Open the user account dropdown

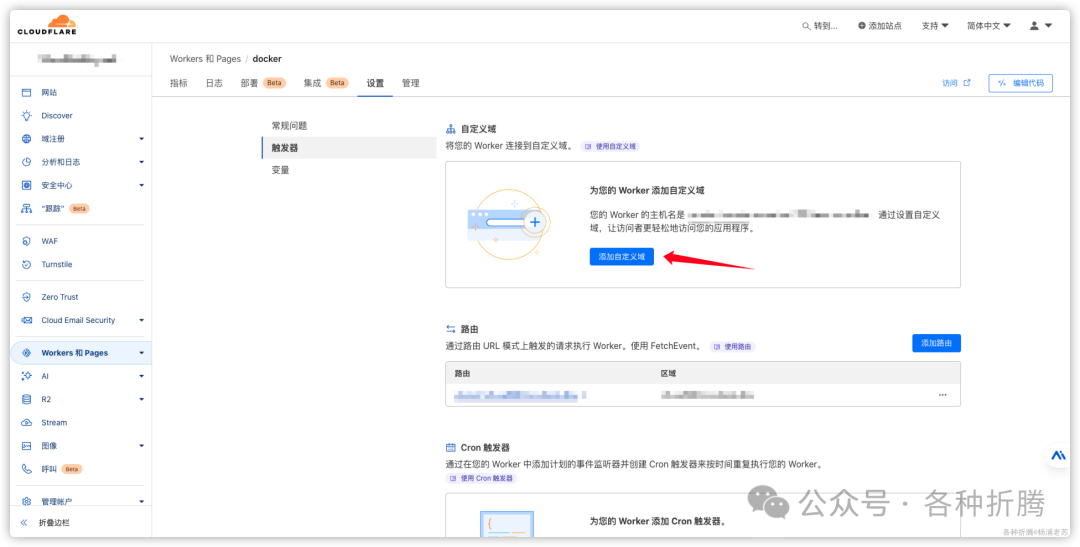coord(1041,25)
